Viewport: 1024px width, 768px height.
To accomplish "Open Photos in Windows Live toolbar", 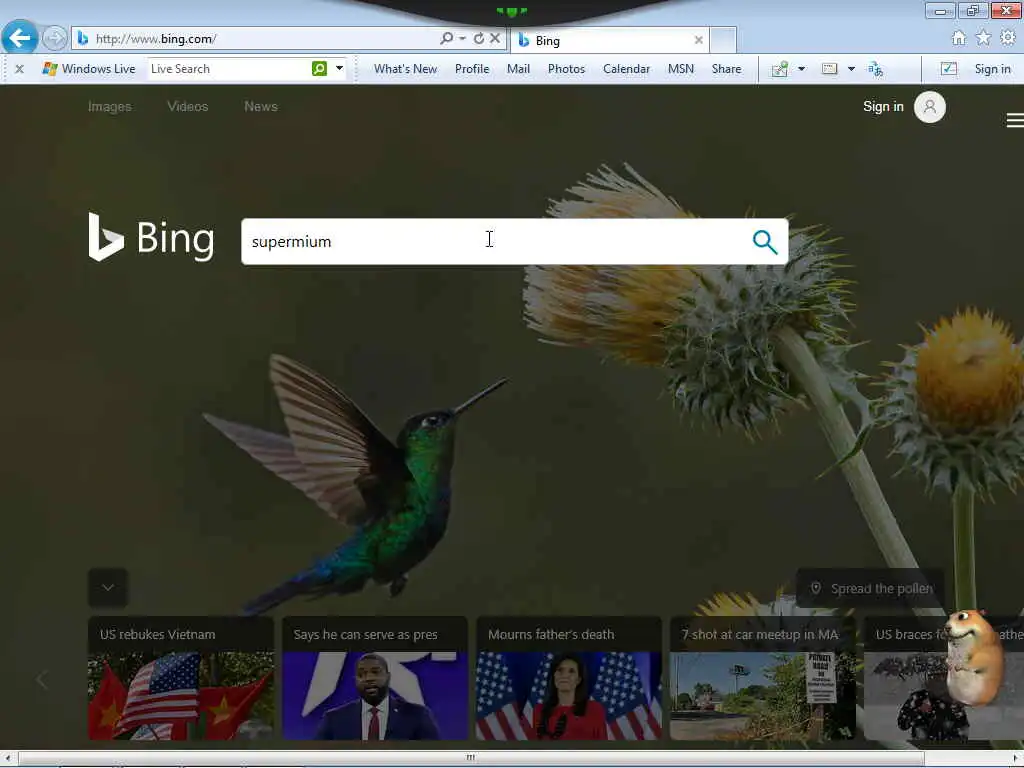I will (x=566, y=69).
